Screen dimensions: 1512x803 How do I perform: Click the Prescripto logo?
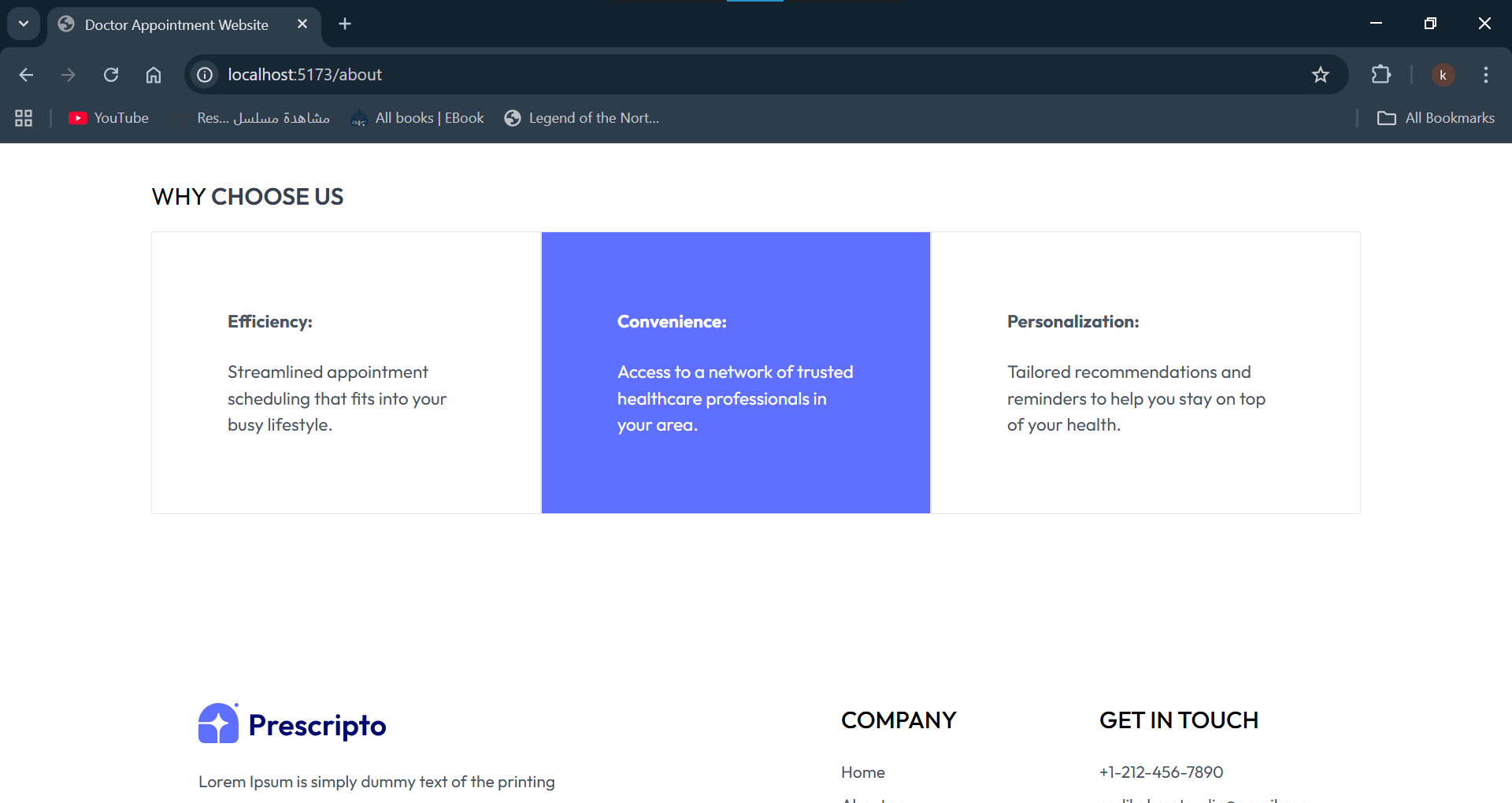point(292,723)
